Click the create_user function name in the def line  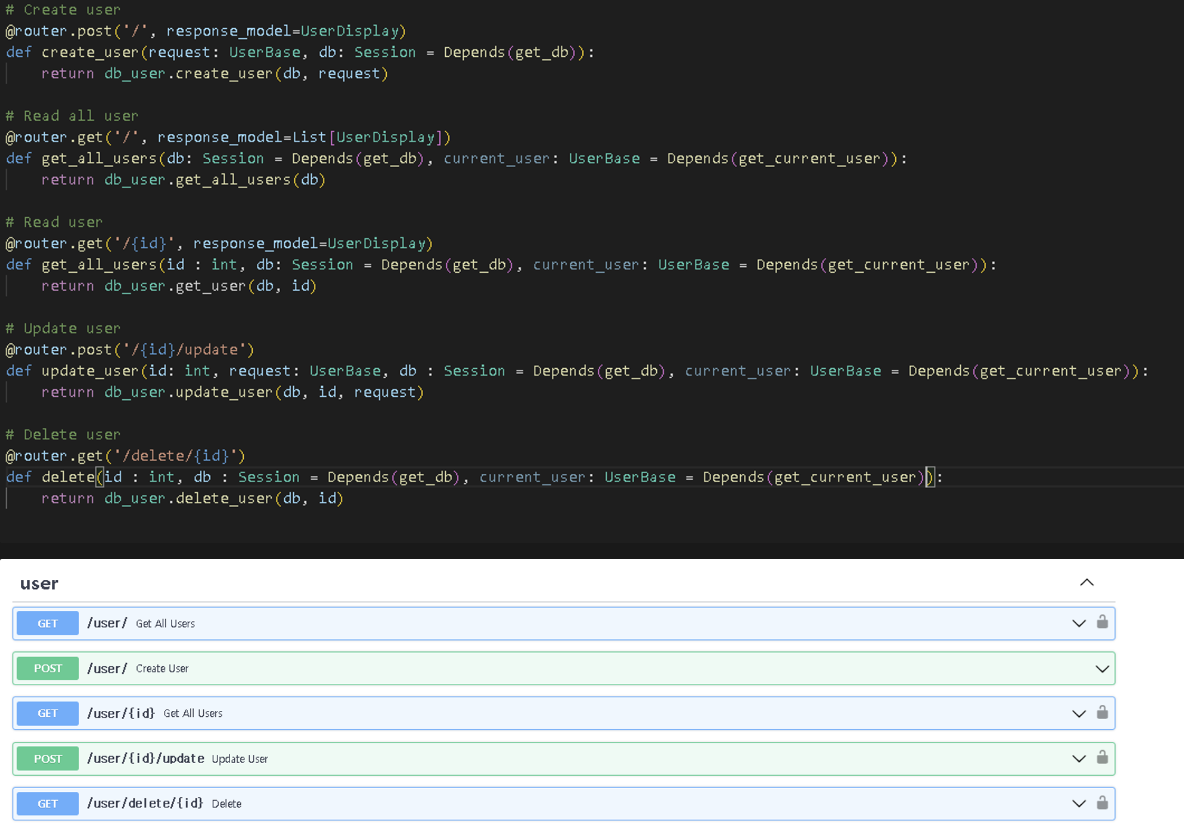click(90, 52)
